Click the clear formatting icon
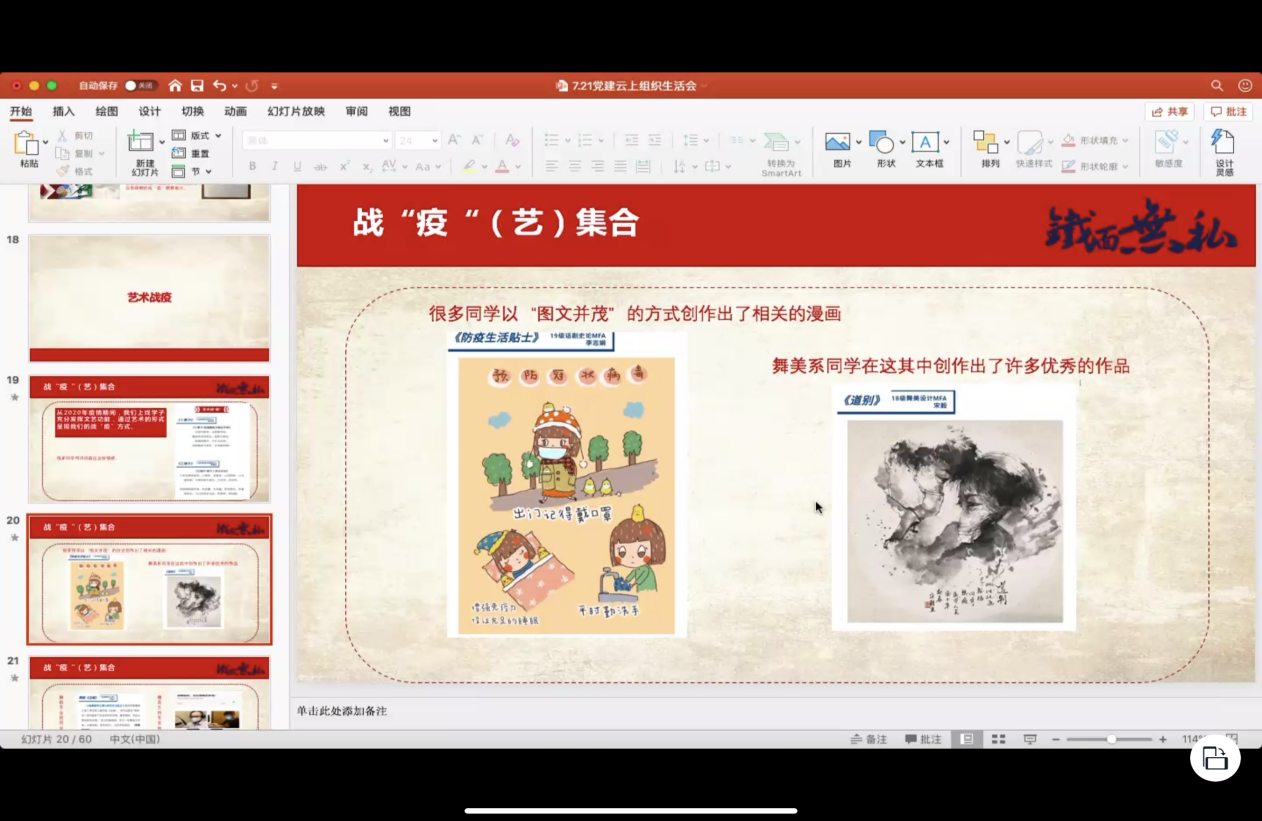This screenshot has width=1262, height=821. 512,140
